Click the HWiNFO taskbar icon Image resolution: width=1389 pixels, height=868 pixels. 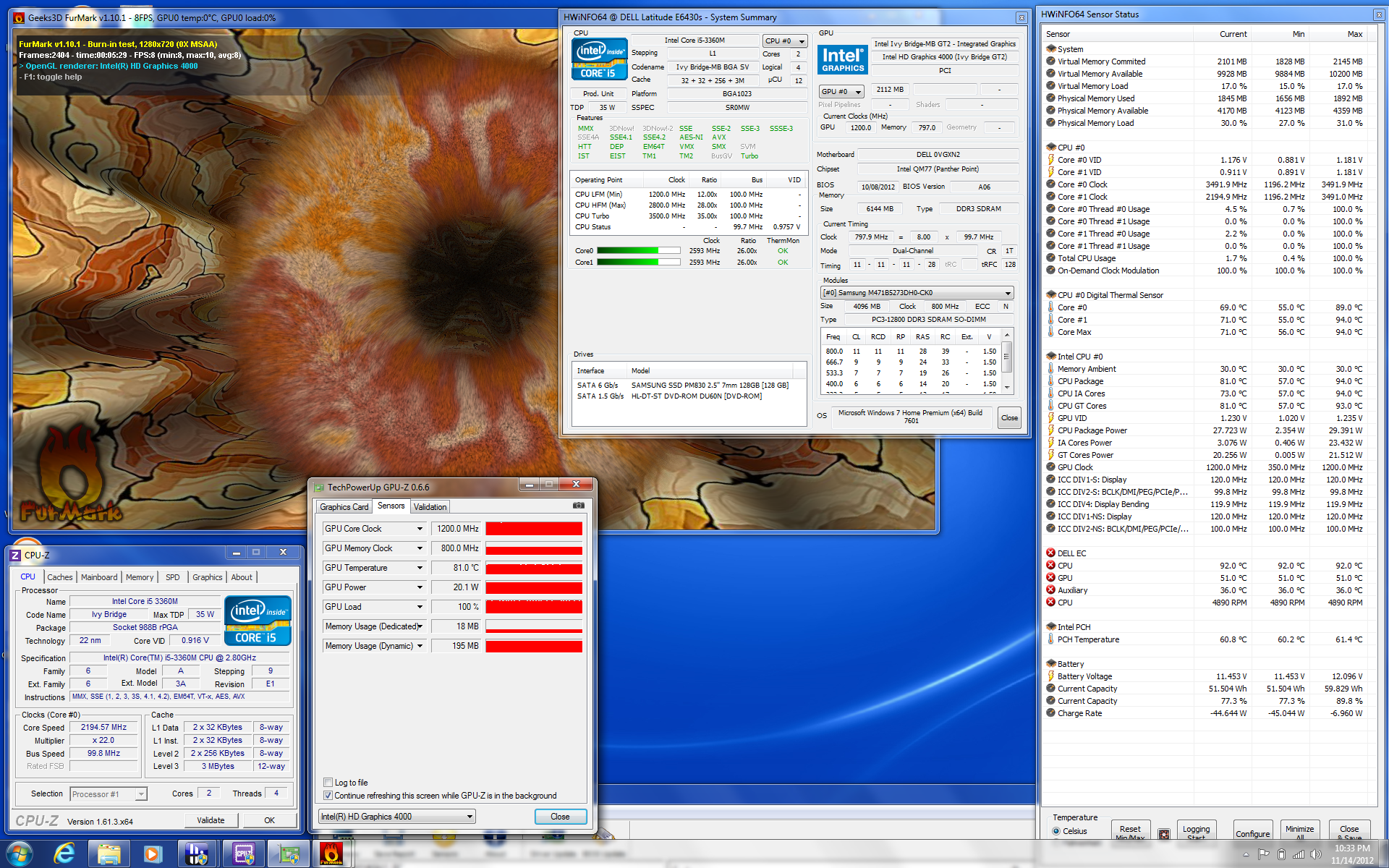click(x=197, y=854)
